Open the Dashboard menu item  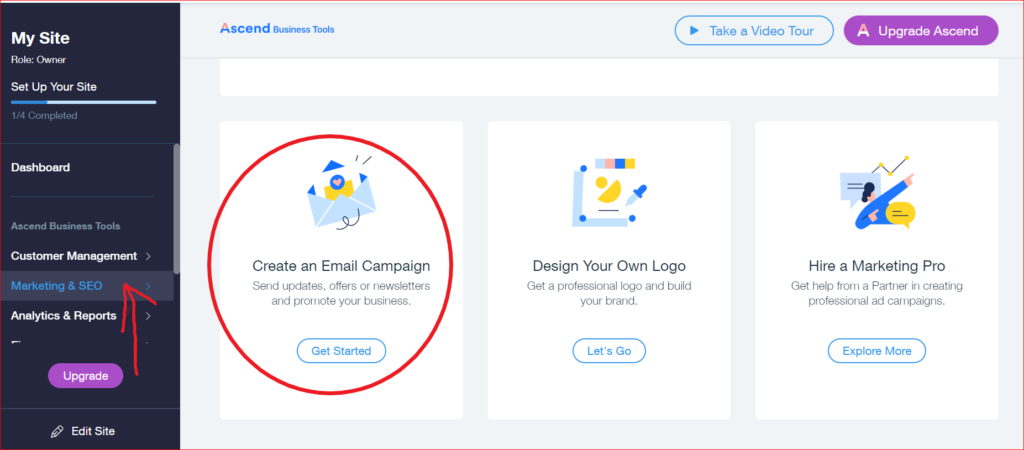41,167
